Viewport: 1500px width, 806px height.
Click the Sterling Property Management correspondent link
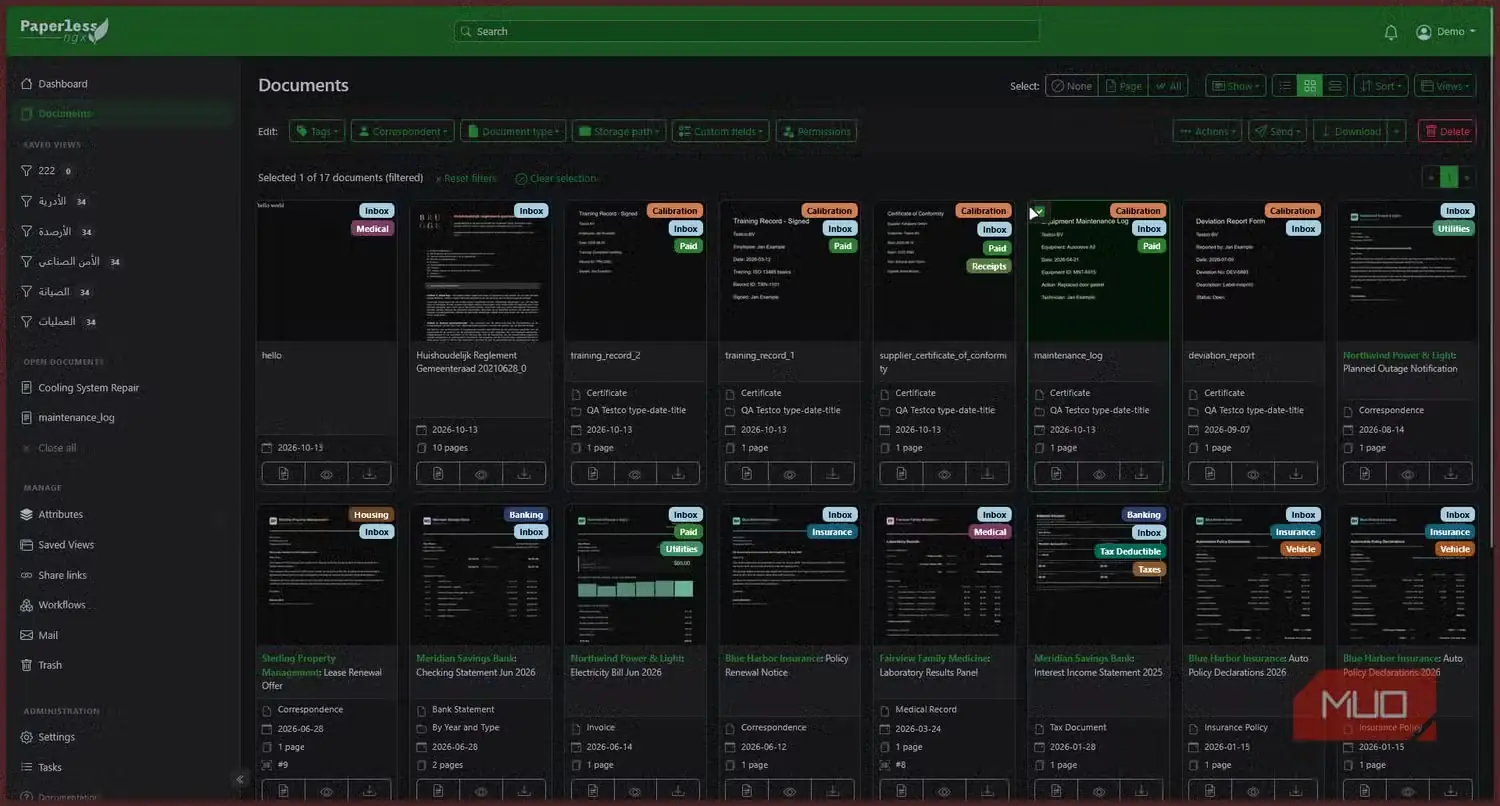click(x=299, y=665)
